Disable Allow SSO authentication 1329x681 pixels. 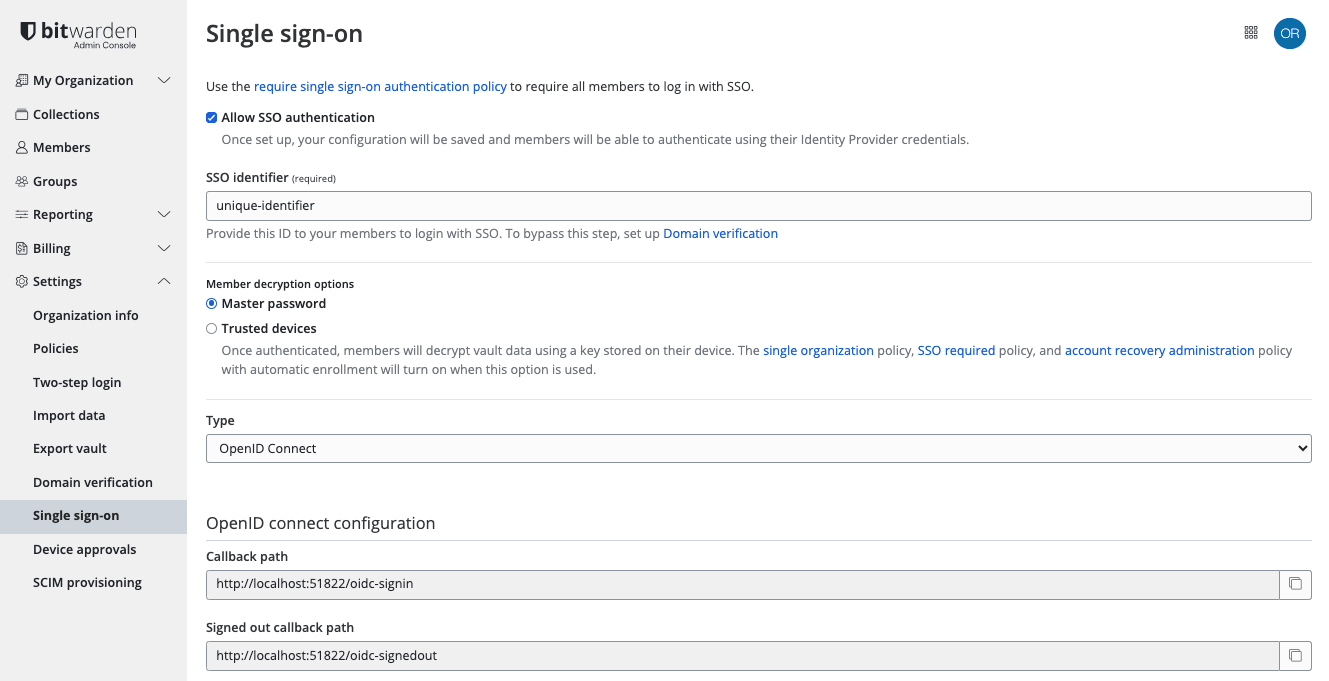point(211,117)
